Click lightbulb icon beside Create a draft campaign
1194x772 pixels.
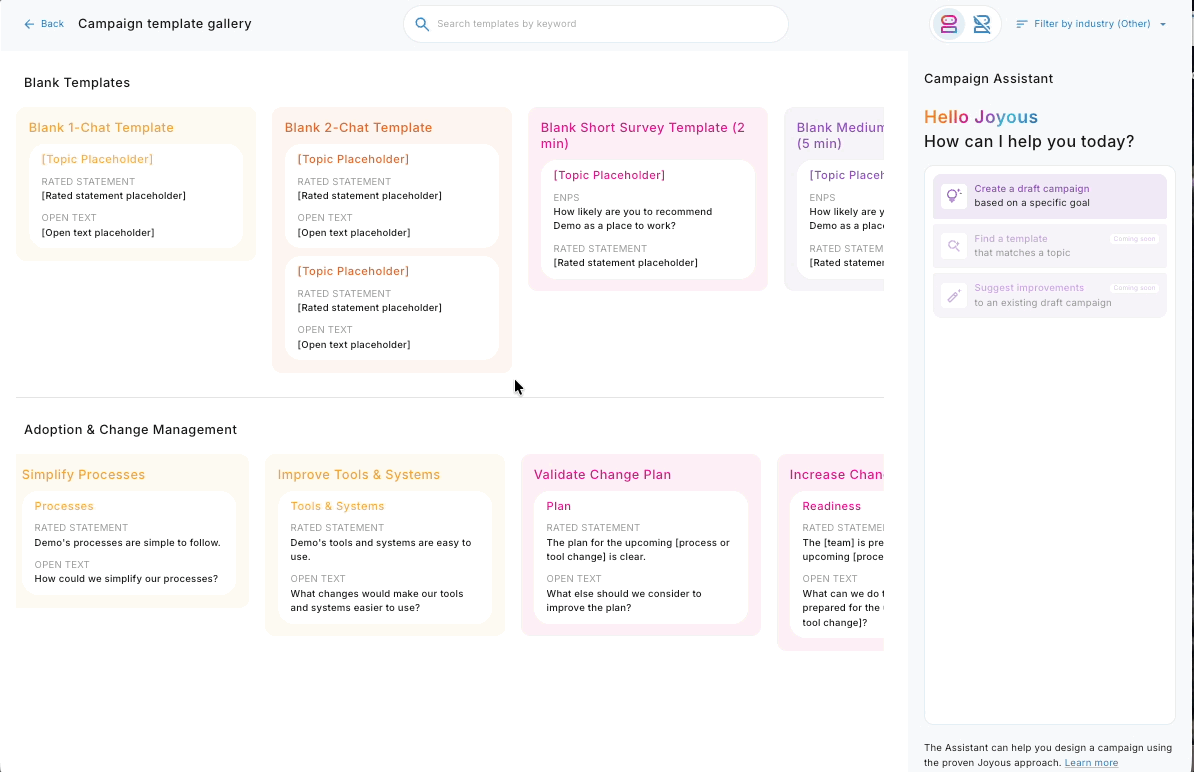[x=953, y=196]
